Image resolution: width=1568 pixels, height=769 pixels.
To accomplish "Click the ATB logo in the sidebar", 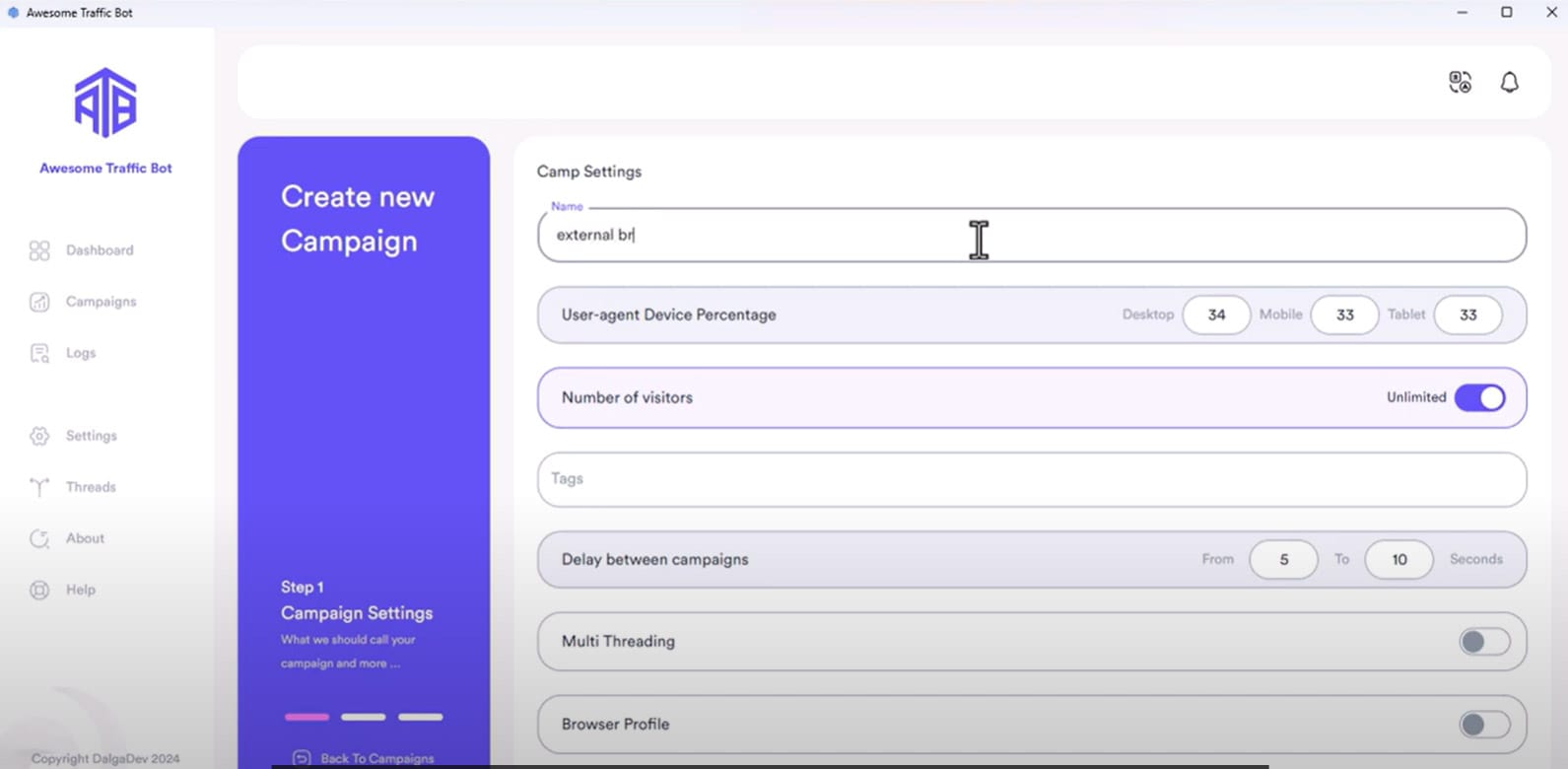I will coord(105,103).
